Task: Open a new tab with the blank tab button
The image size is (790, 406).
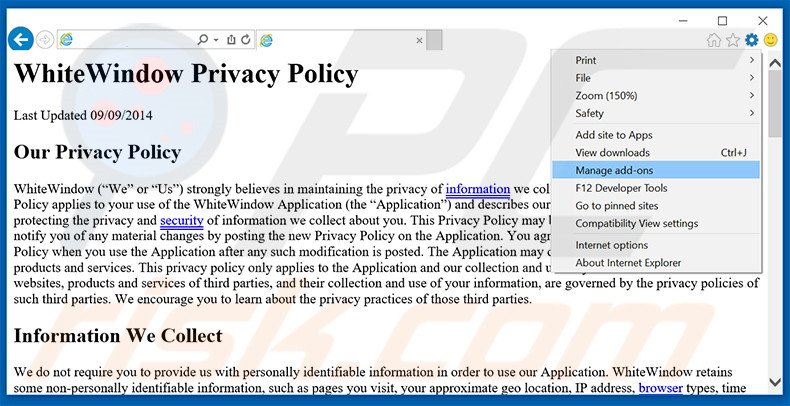Action: point(434,40)
